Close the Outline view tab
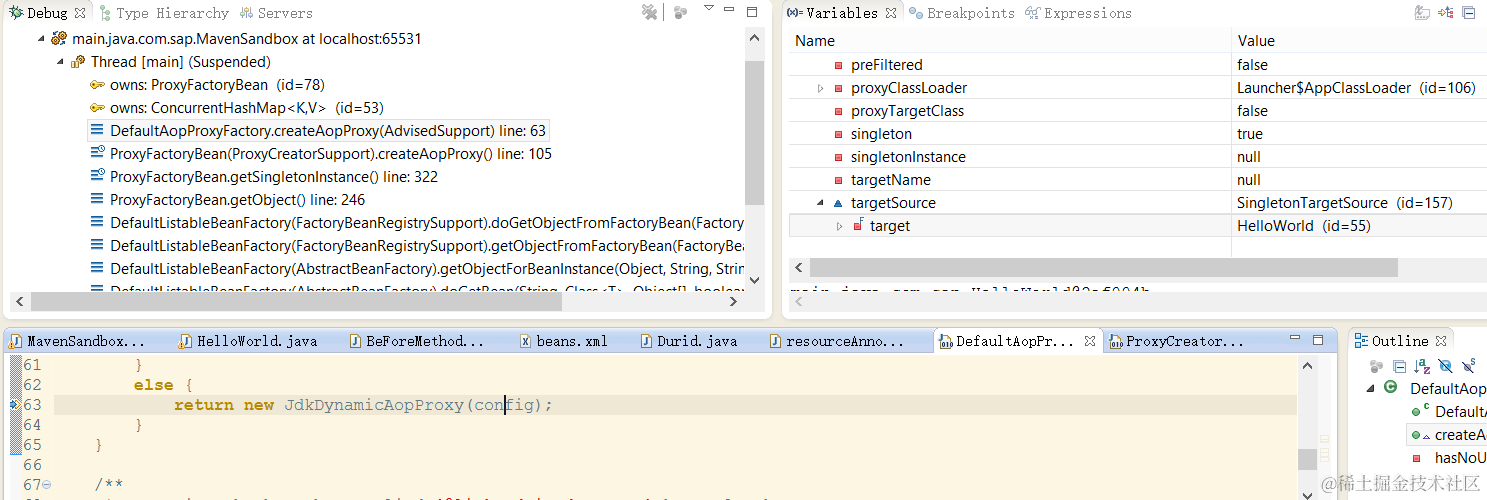The image size is (1487, 500). point(1441,341)
